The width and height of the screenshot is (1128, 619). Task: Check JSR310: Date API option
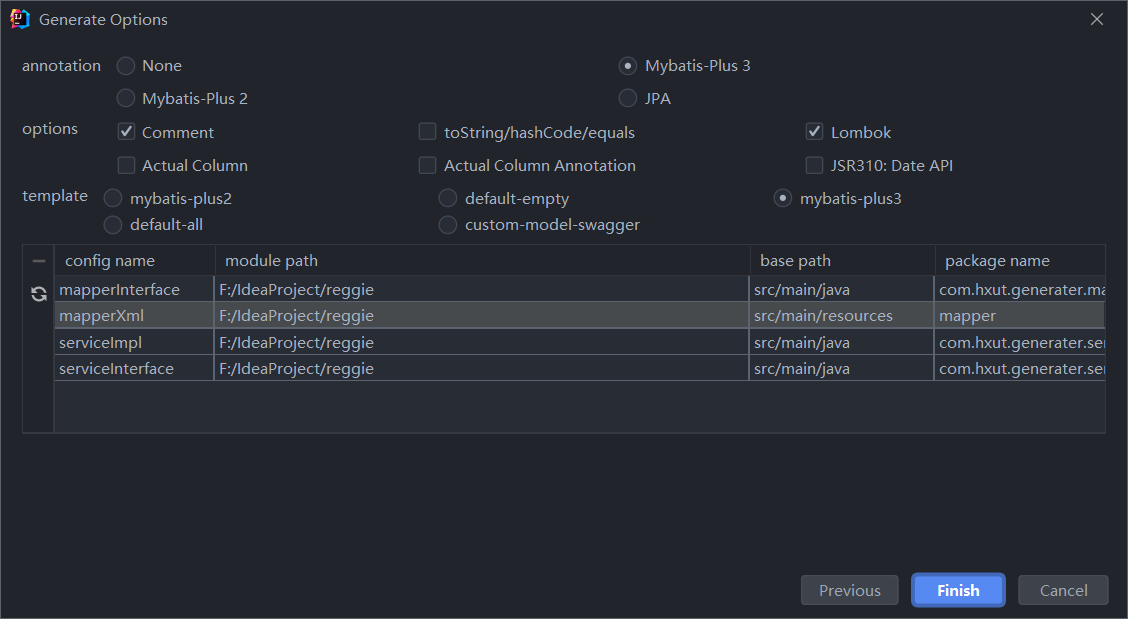(x=815, y=165)
